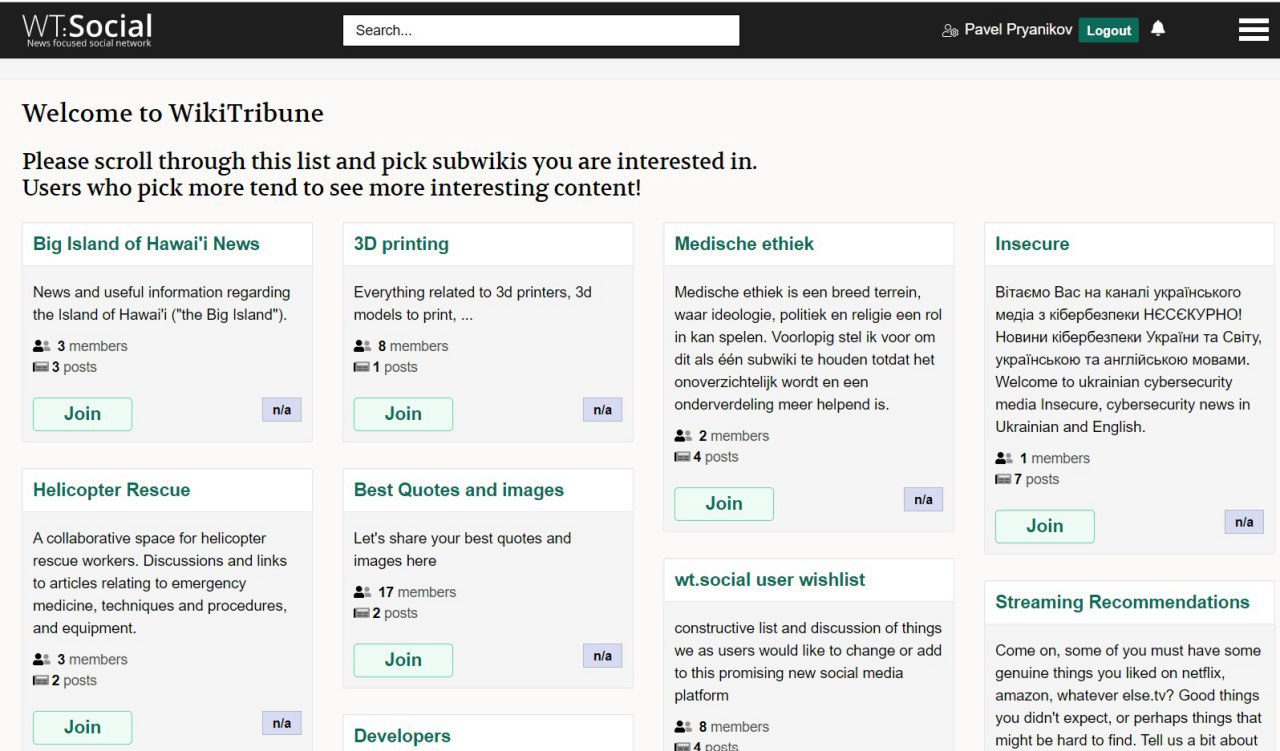Viewport: 1280px width, 751px height.
Task: Click the n/a badge in Insecure card
Action: tap(1244, 522)
